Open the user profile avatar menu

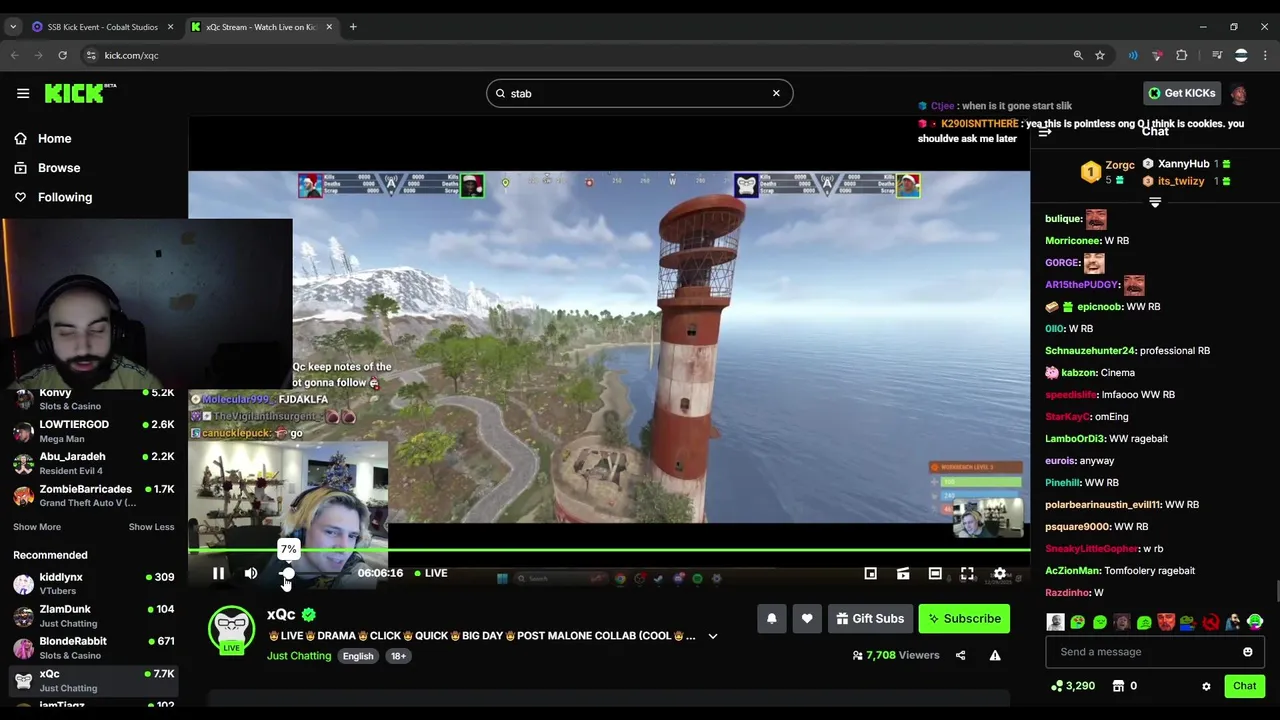tap(1239, 94)
